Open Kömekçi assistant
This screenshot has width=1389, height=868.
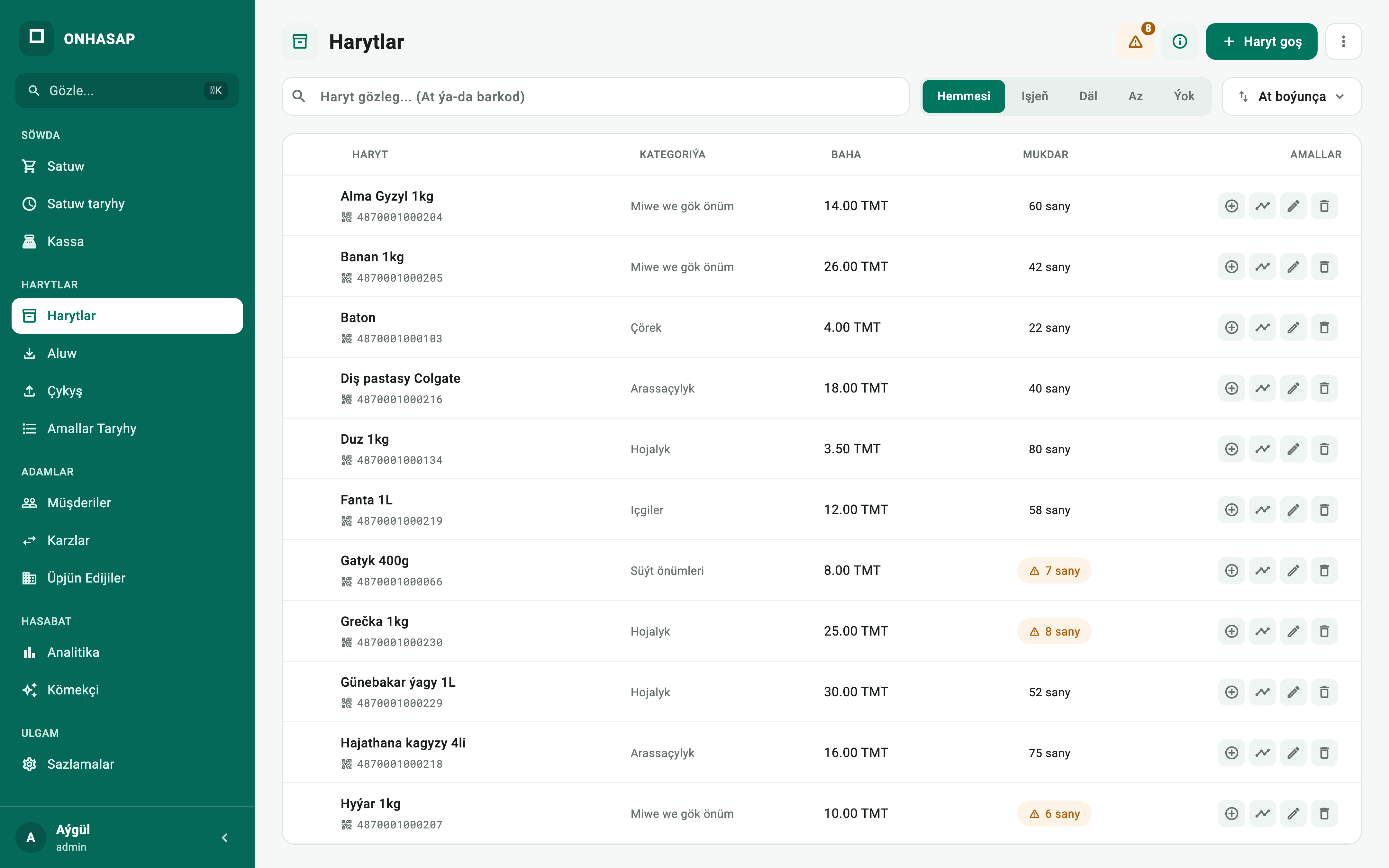point(127,690)
